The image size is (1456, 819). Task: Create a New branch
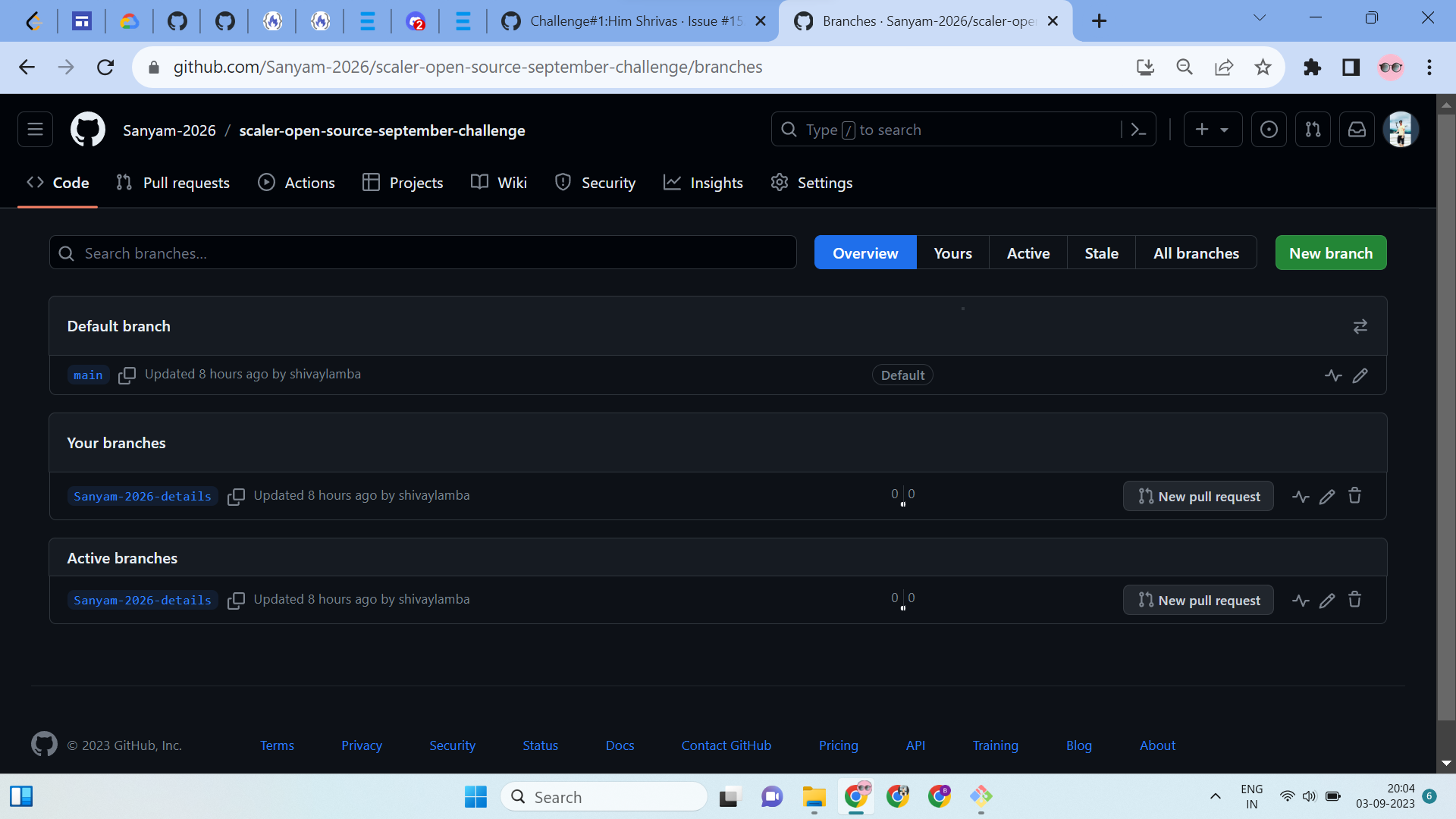[1330, 253]
